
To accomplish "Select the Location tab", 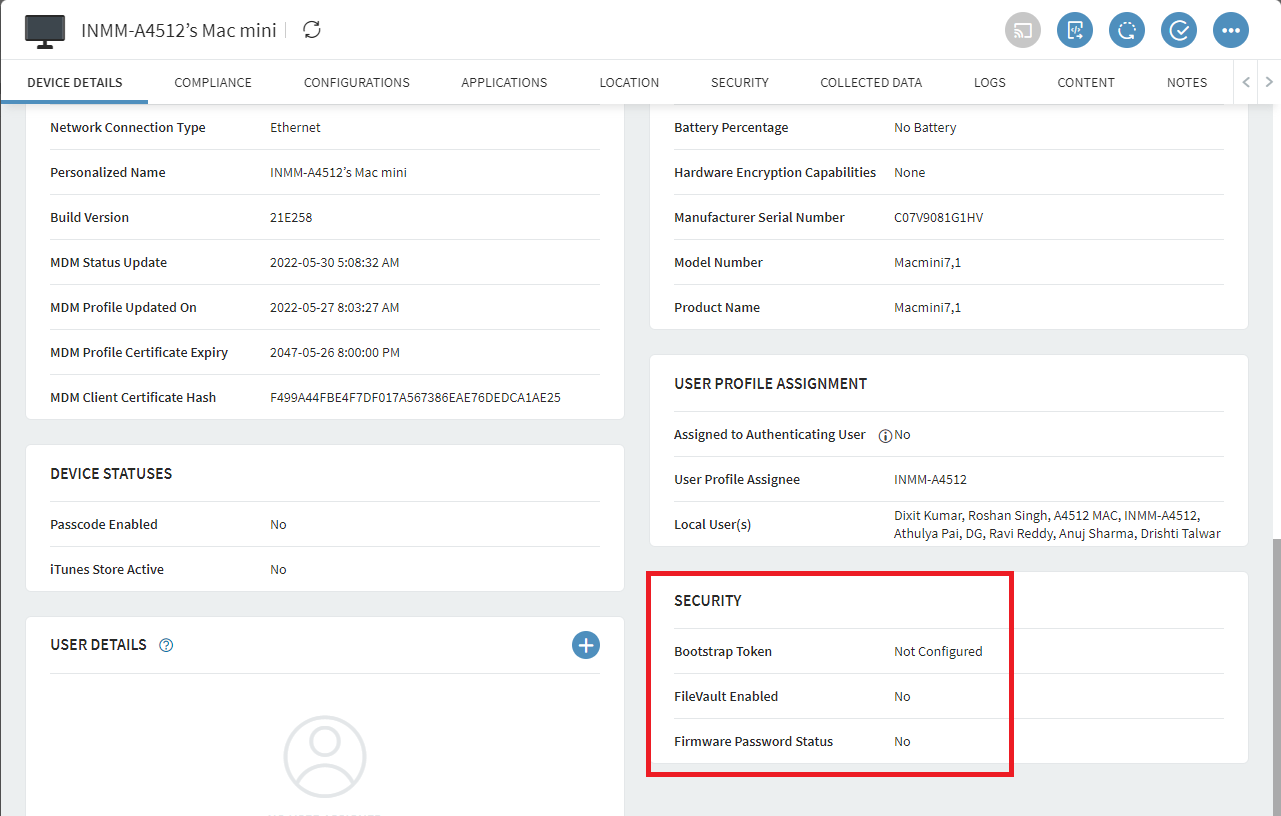I will (629, 83).
